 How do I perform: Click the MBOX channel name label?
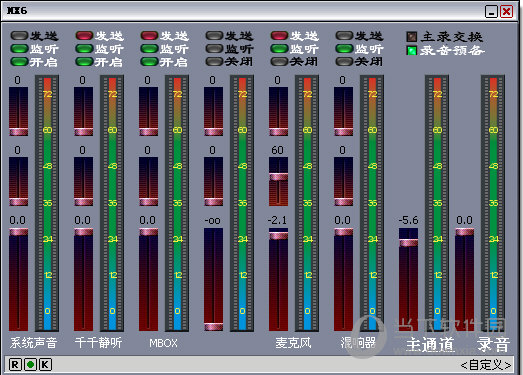click(163, 343)
